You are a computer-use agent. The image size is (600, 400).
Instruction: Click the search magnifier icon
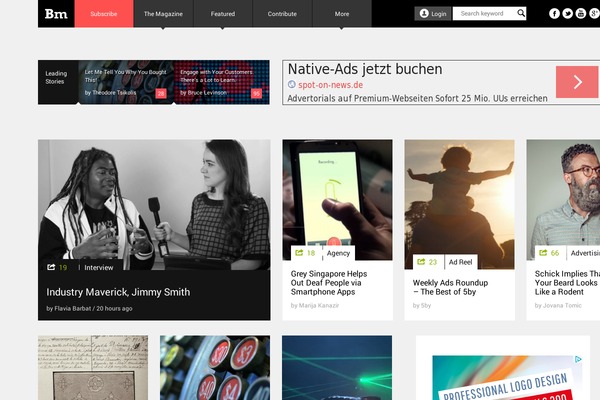pos(521,13)
